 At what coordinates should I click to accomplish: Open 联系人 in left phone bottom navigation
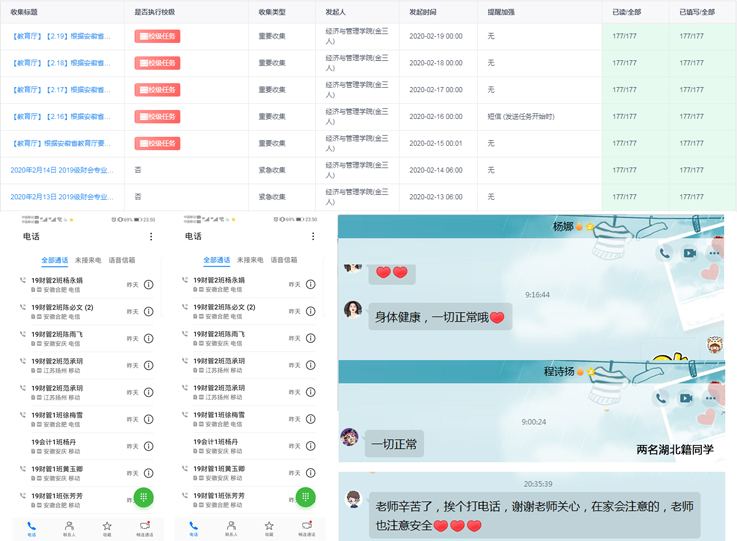(x=69, y=528)
